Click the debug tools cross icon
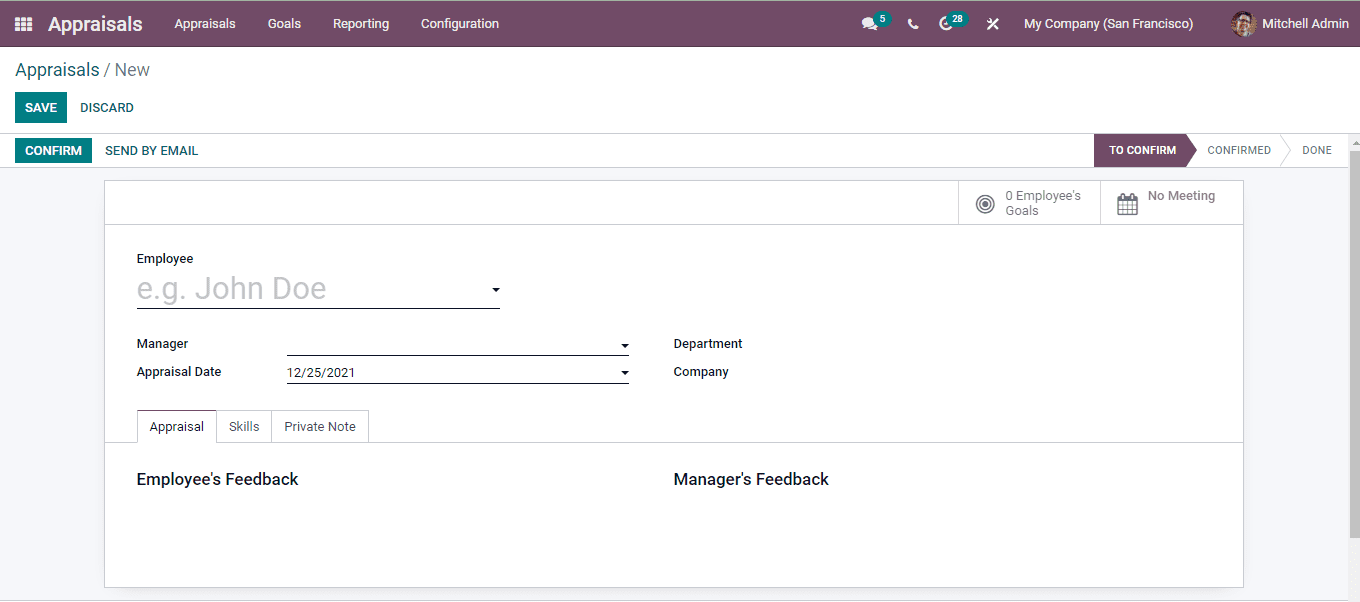Image resolution: width=1360 pixels, height=602 pixels. click(993, 24)
